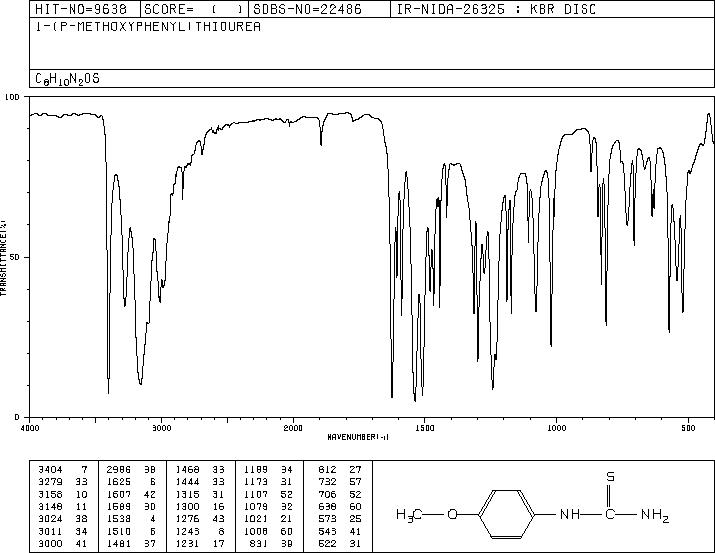
Task: Click peak table entry 1231
Action: (187, 543)
